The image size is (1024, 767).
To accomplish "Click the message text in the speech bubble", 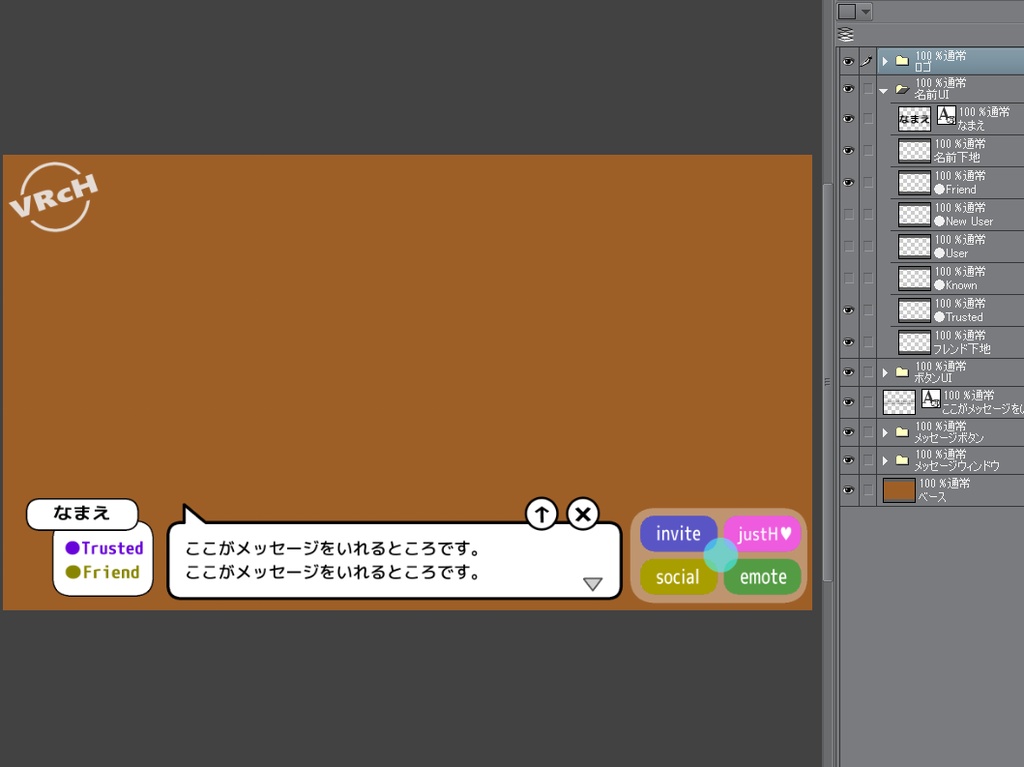I will (x=333, y=561).
